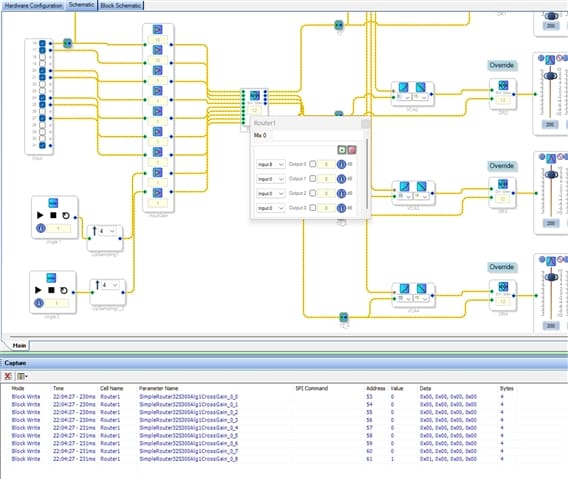Open the lower upsampling block's rate dropdown

pyautogui.click(x=110, y=285)
